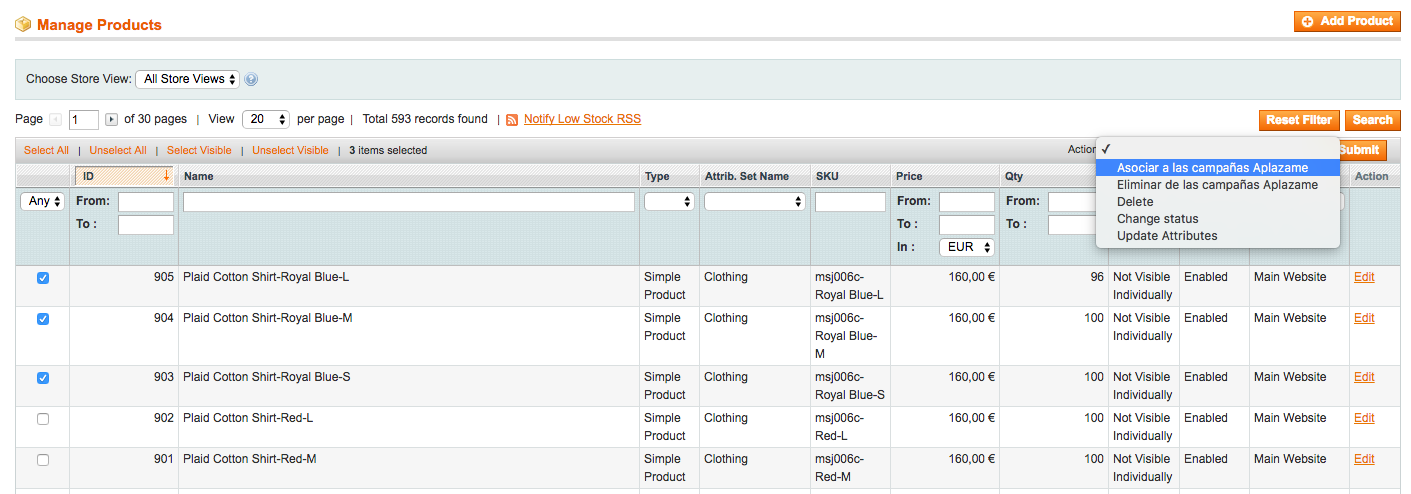Click the Reset Filter button
1411x494 pixels.
tap(1299, 120)
